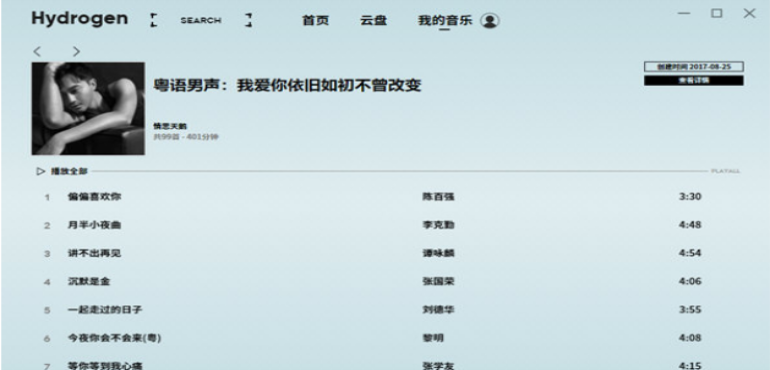The height and width of the screenshot is (370, 770).
Task: Click track number 2
Action: 48,226
